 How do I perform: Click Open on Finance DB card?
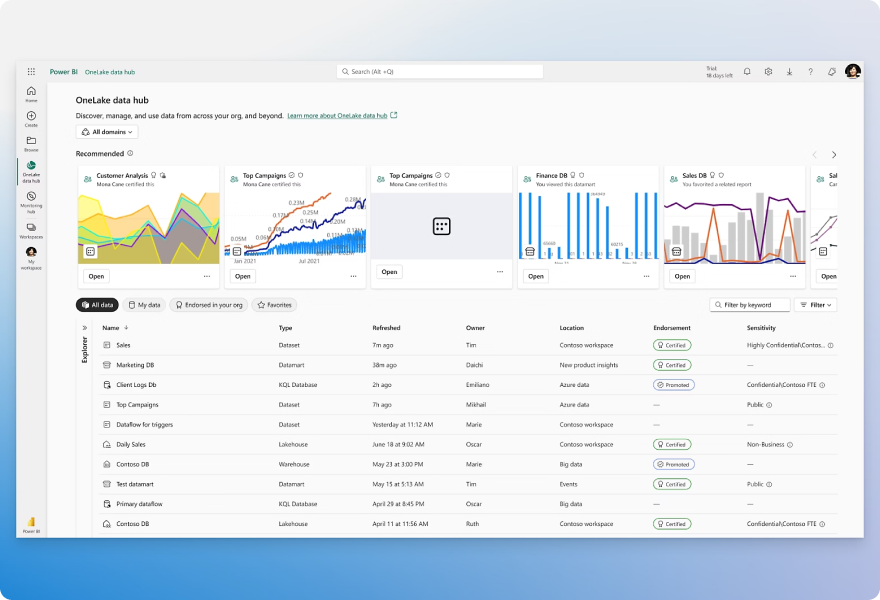tap(536, 276)
